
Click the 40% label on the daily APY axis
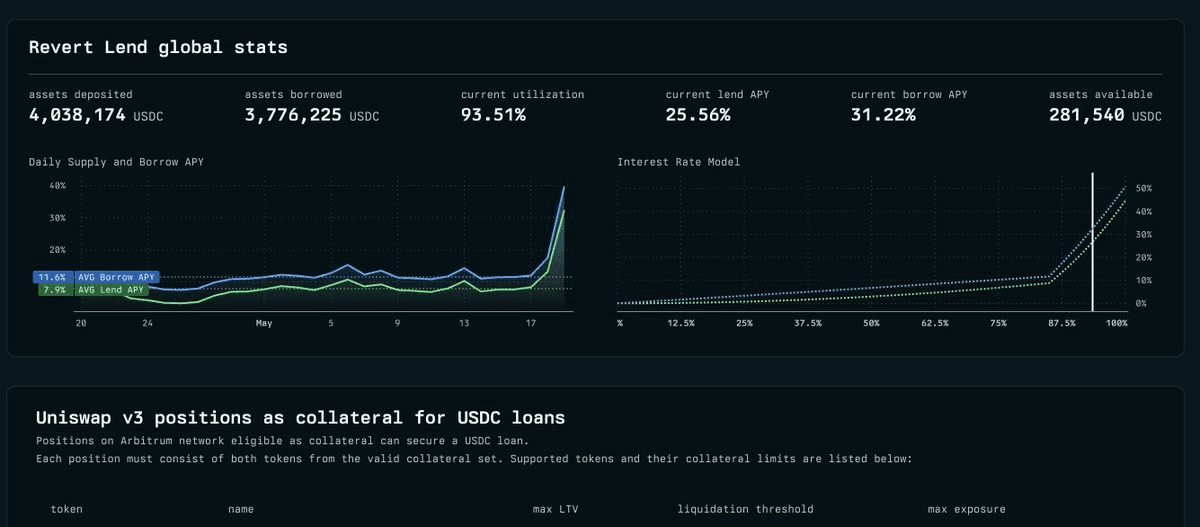tap(57, 185)
